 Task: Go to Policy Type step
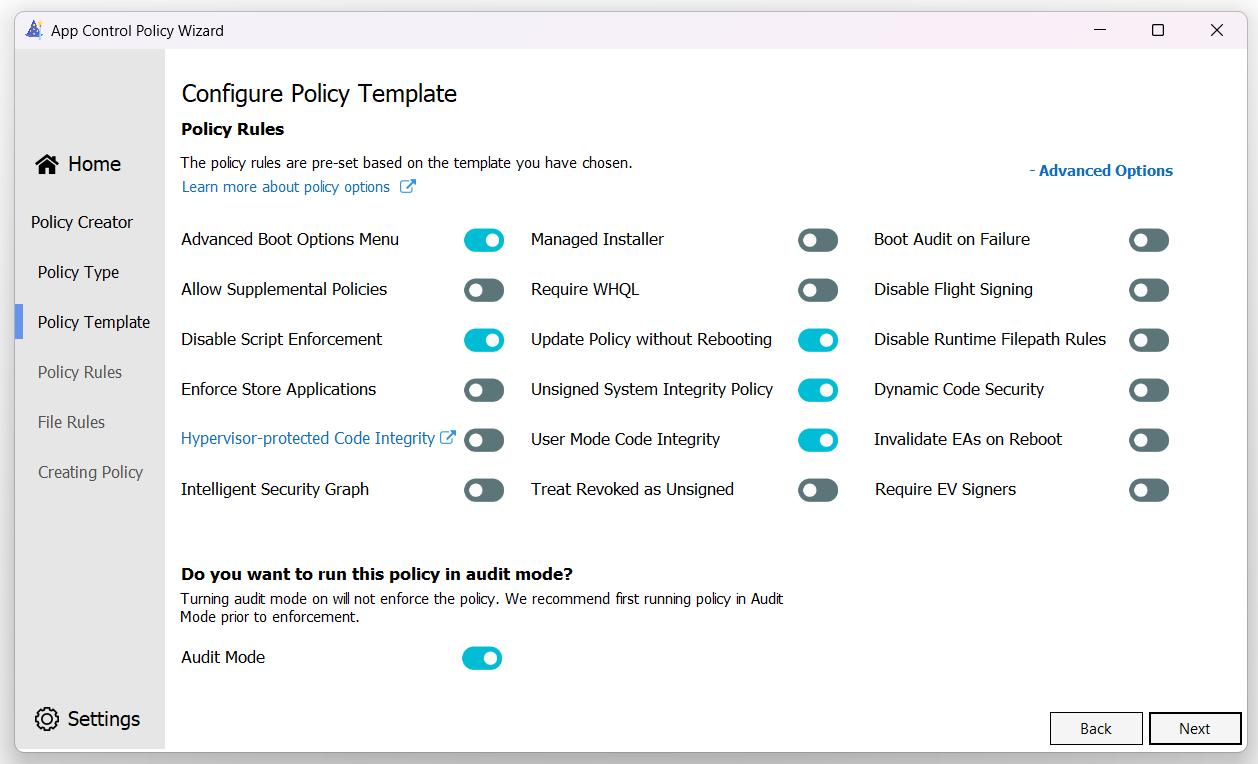click(78, 272)
